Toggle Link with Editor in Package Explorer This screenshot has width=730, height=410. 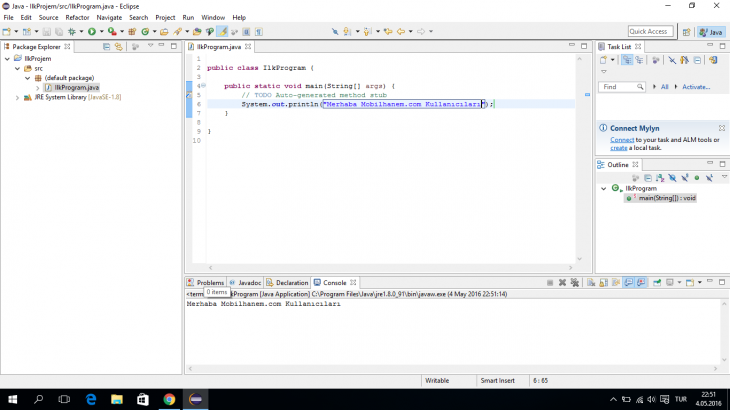118,47
